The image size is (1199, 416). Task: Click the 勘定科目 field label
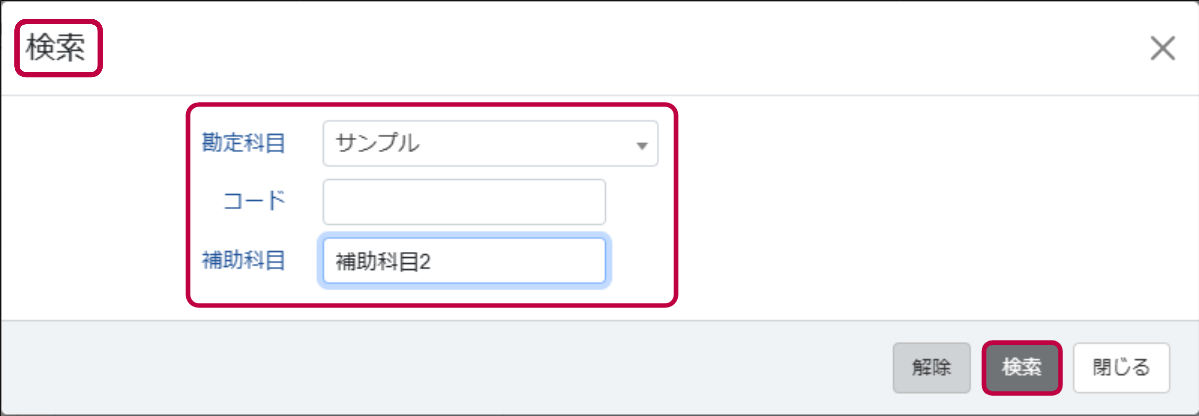point(243,143)
